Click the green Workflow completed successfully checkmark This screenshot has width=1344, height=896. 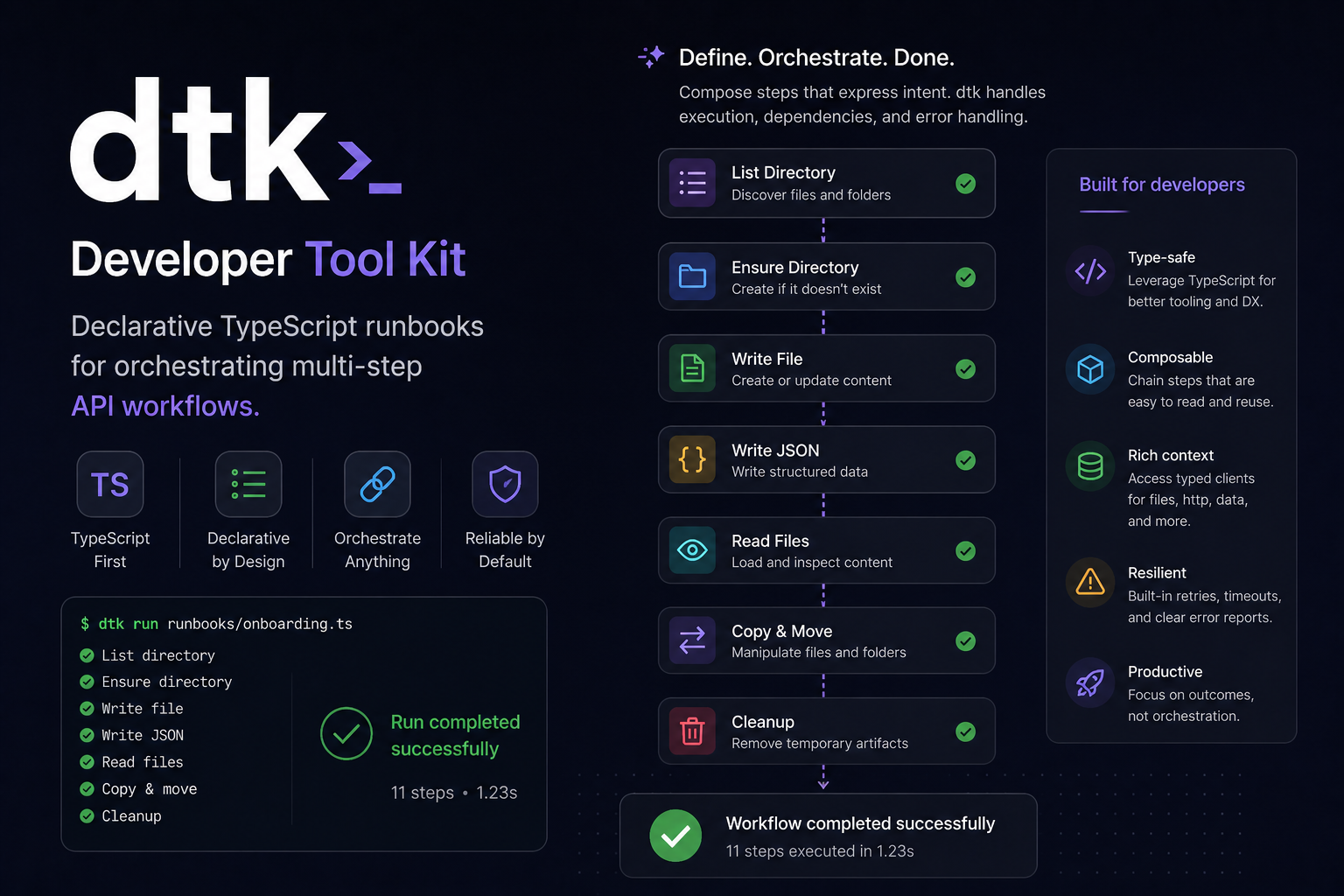point(675,836)
